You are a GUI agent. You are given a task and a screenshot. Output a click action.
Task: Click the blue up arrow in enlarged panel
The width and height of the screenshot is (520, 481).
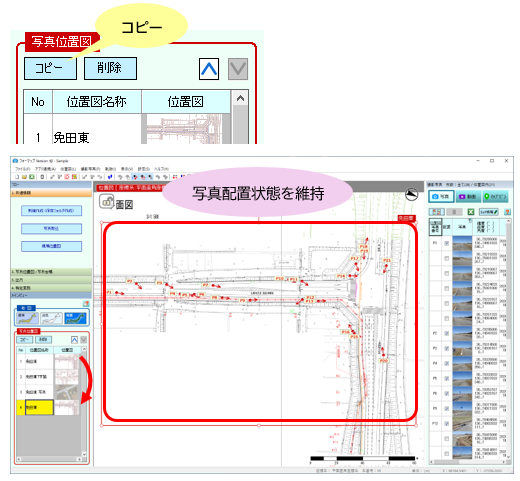point(209,69)
